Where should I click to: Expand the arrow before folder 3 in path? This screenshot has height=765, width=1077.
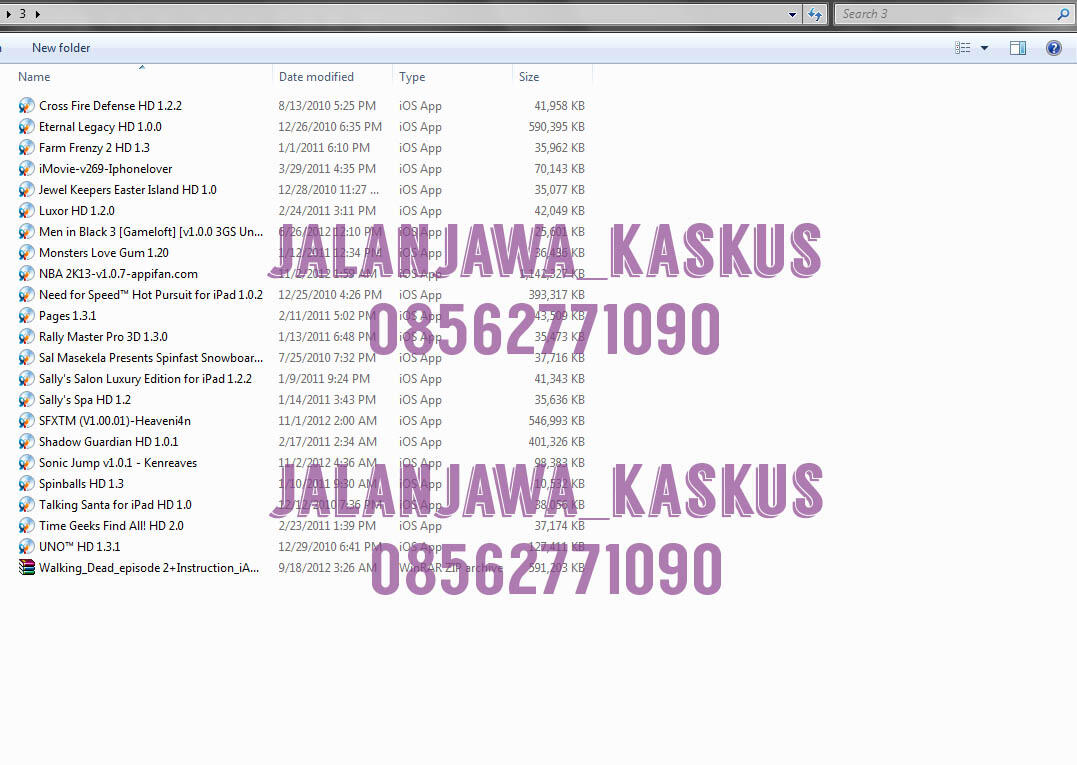[8, 14]
